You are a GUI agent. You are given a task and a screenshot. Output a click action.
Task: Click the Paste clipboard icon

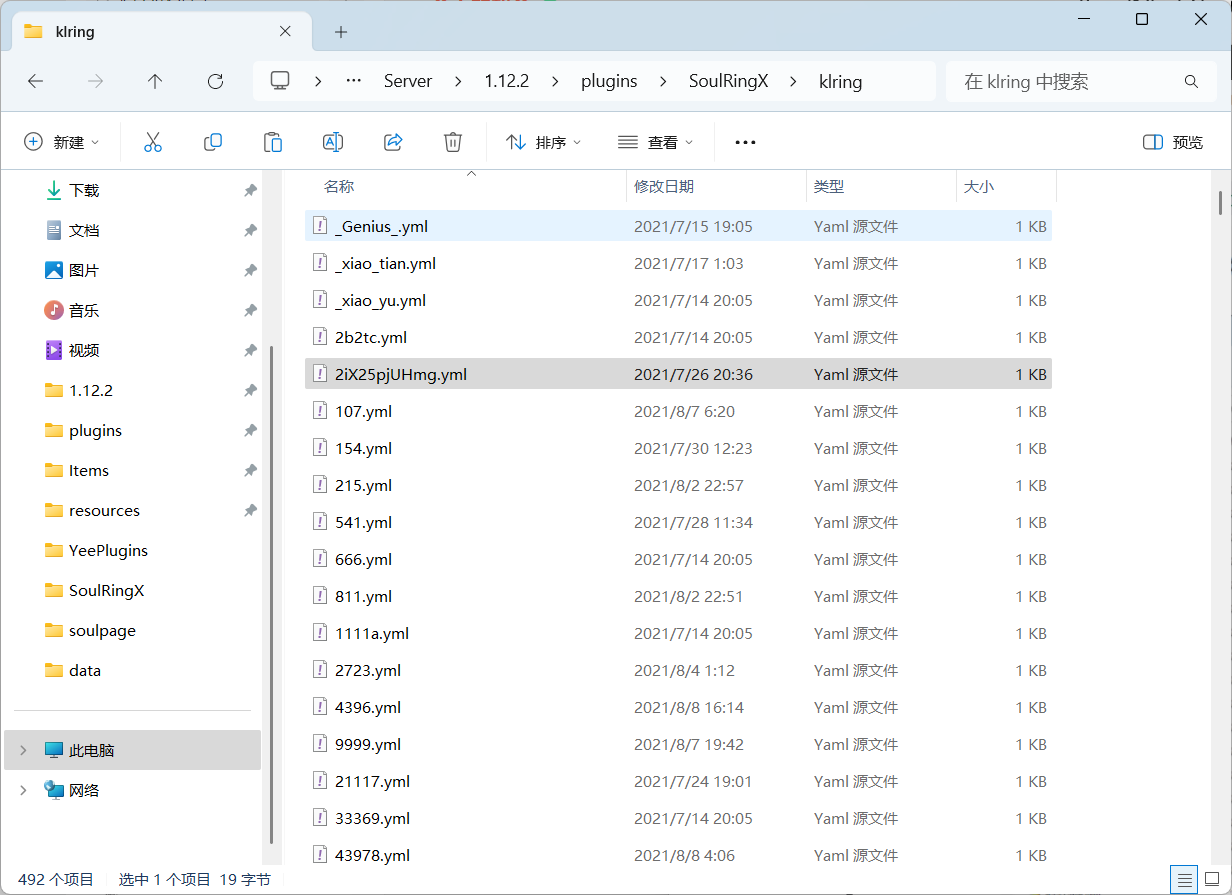(x=273, y=142)
